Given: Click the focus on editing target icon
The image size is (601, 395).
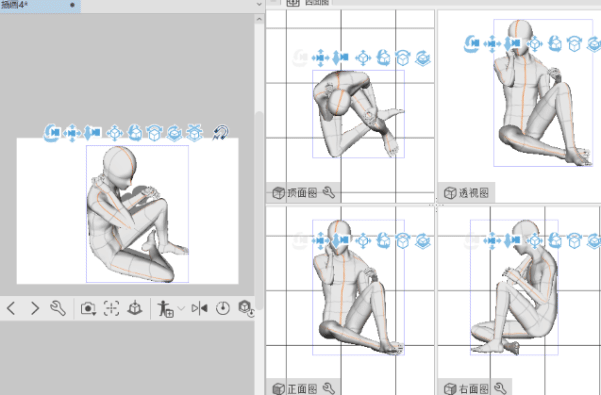Looking at the screenshot, I should (x=111, y=308).
